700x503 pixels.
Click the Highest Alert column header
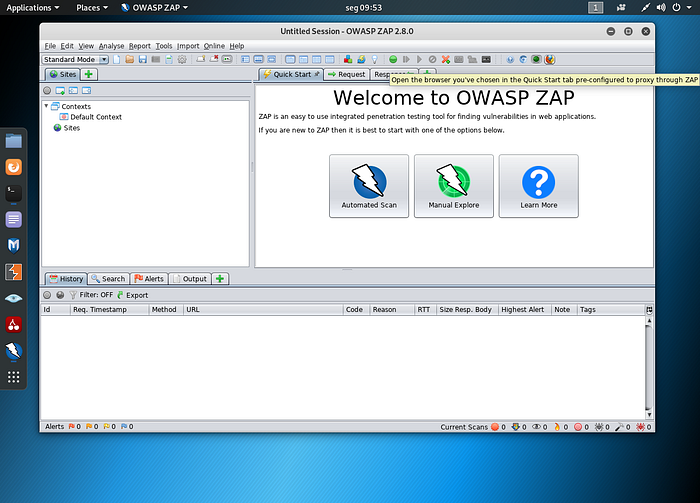click(x=525, y=309)
